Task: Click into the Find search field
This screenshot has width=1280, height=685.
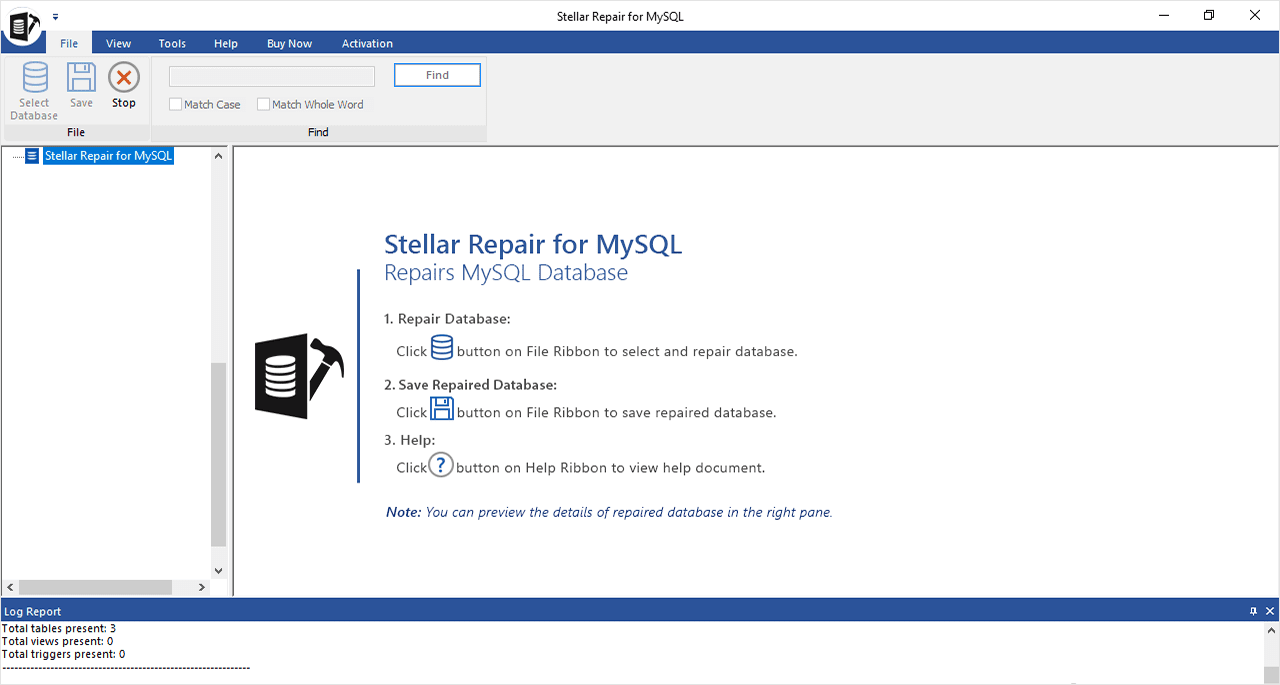Action: (x=272, y=76)
